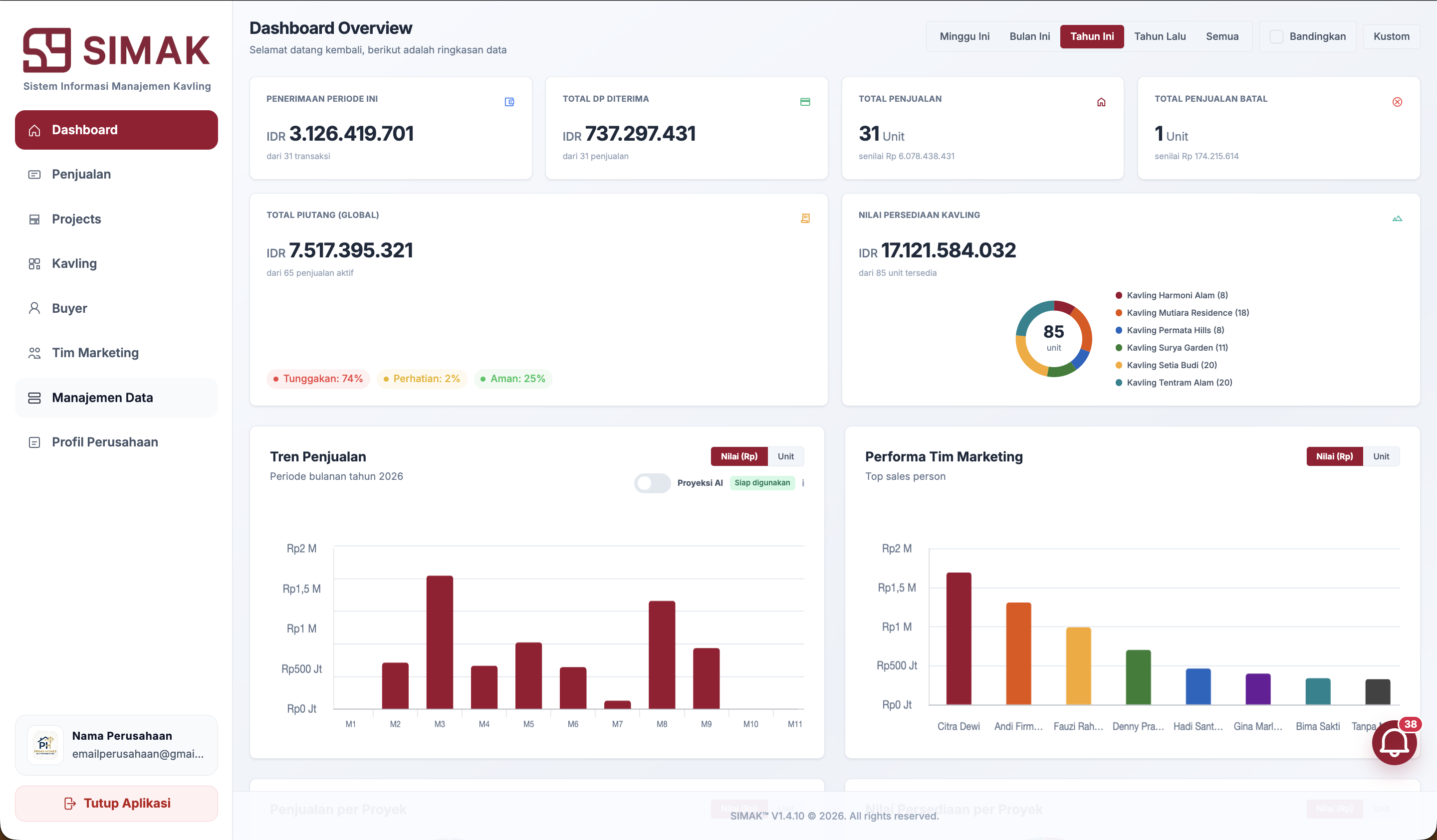Click the Siap digunakan status badge

(762, 483)
